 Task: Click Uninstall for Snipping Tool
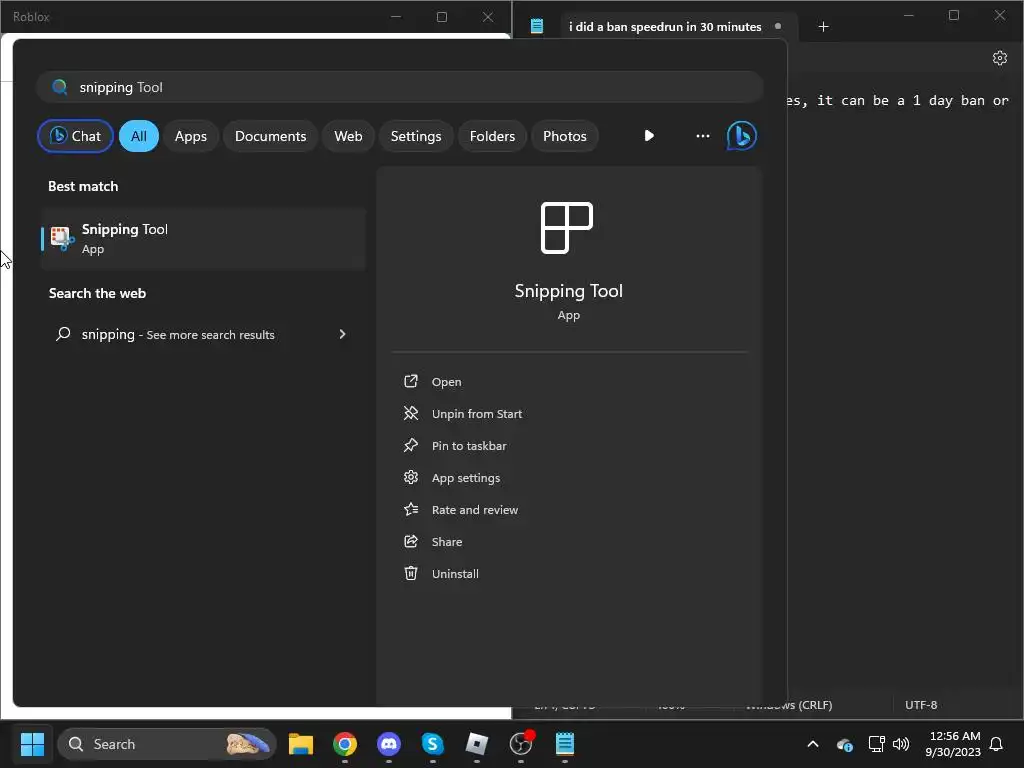pos(455,574)
